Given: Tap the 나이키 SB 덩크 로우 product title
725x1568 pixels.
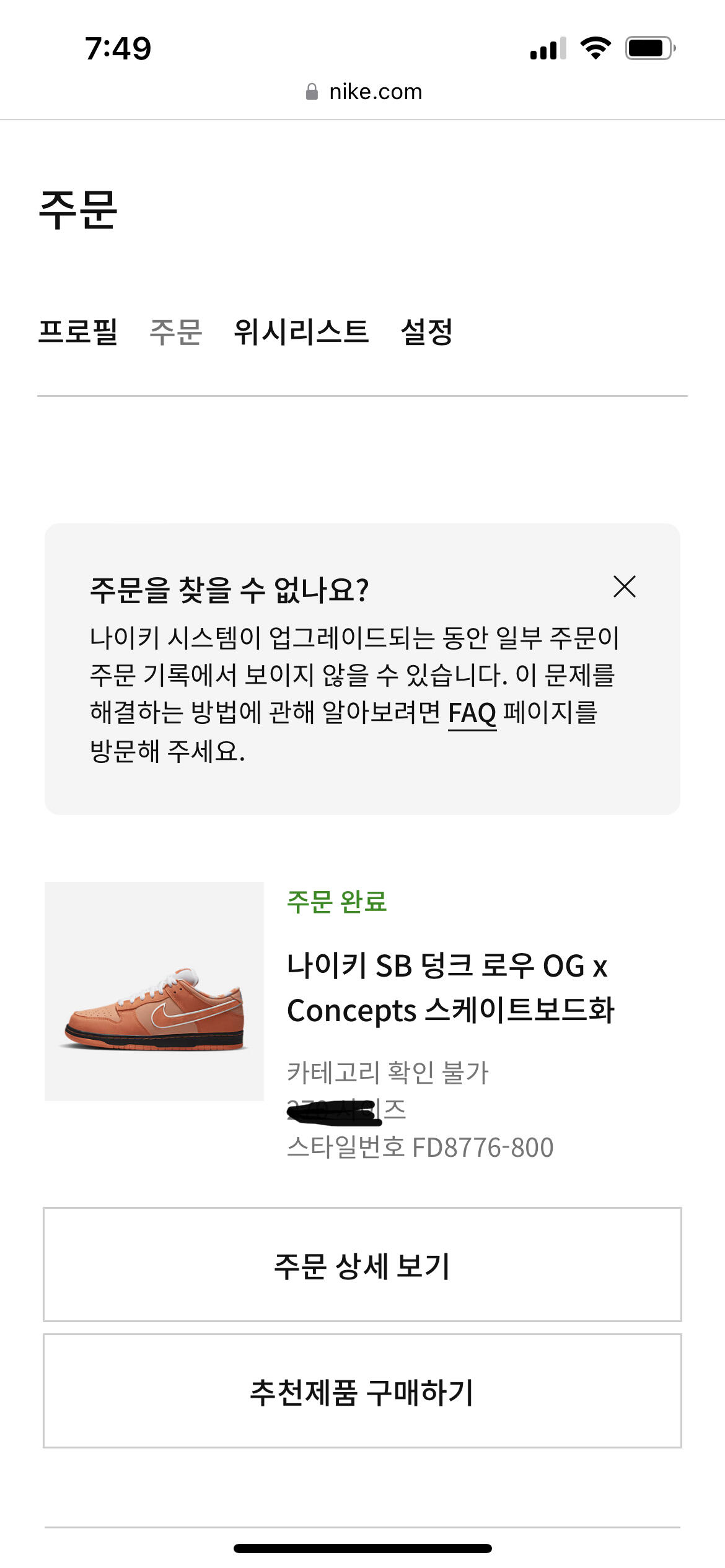Looking at the screenshot, I should [x=450, y=988].
